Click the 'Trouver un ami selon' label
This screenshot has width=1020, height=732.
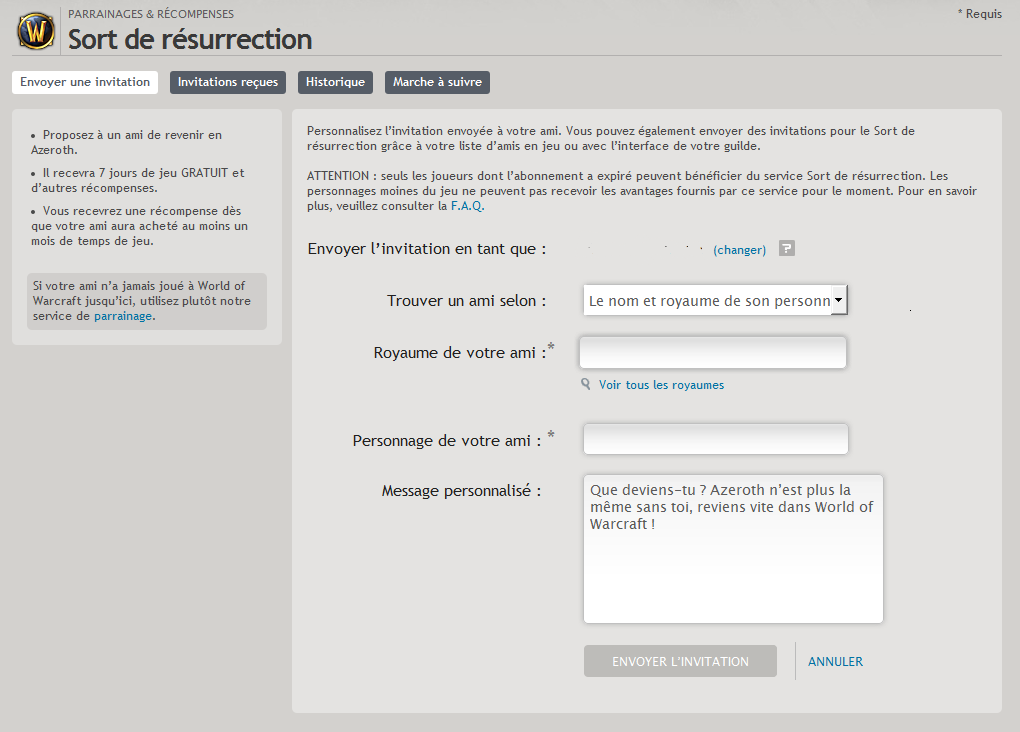(x=466, y=301)
